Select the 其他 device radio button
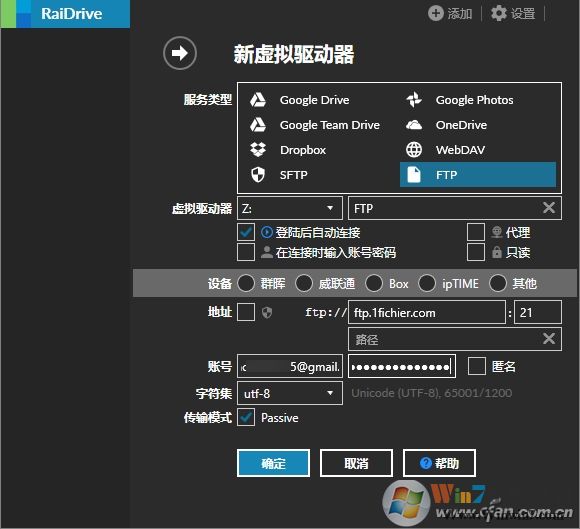The image size is (580, 529). point(498,283)
